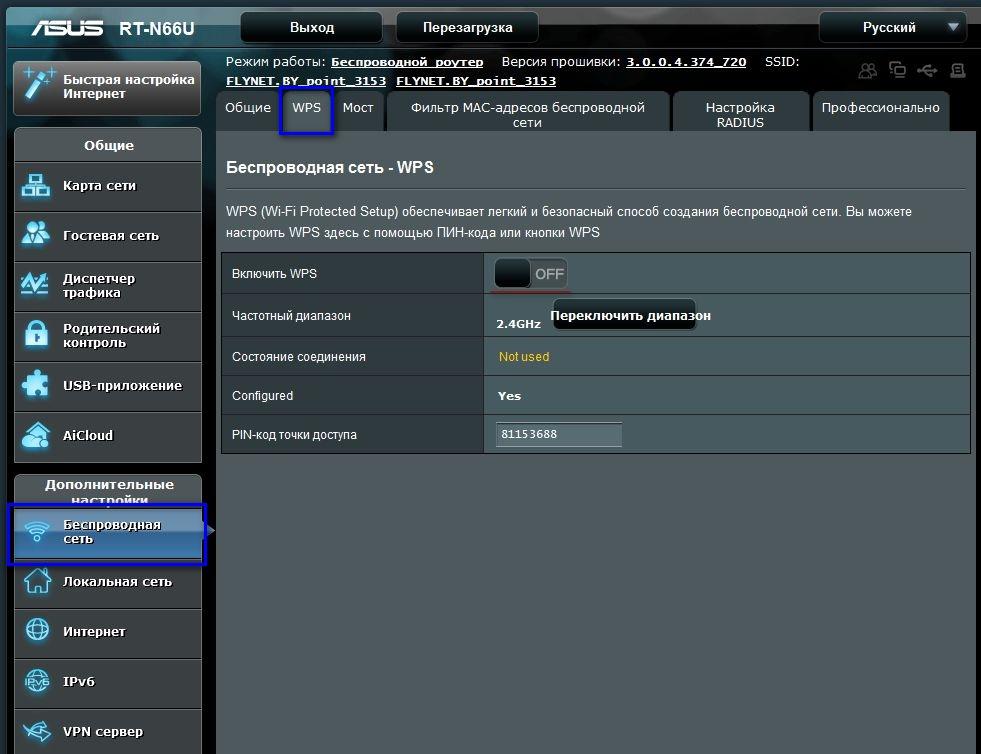
Task: Open Quick Internet Setup wand icon
Action: point(37,84)
